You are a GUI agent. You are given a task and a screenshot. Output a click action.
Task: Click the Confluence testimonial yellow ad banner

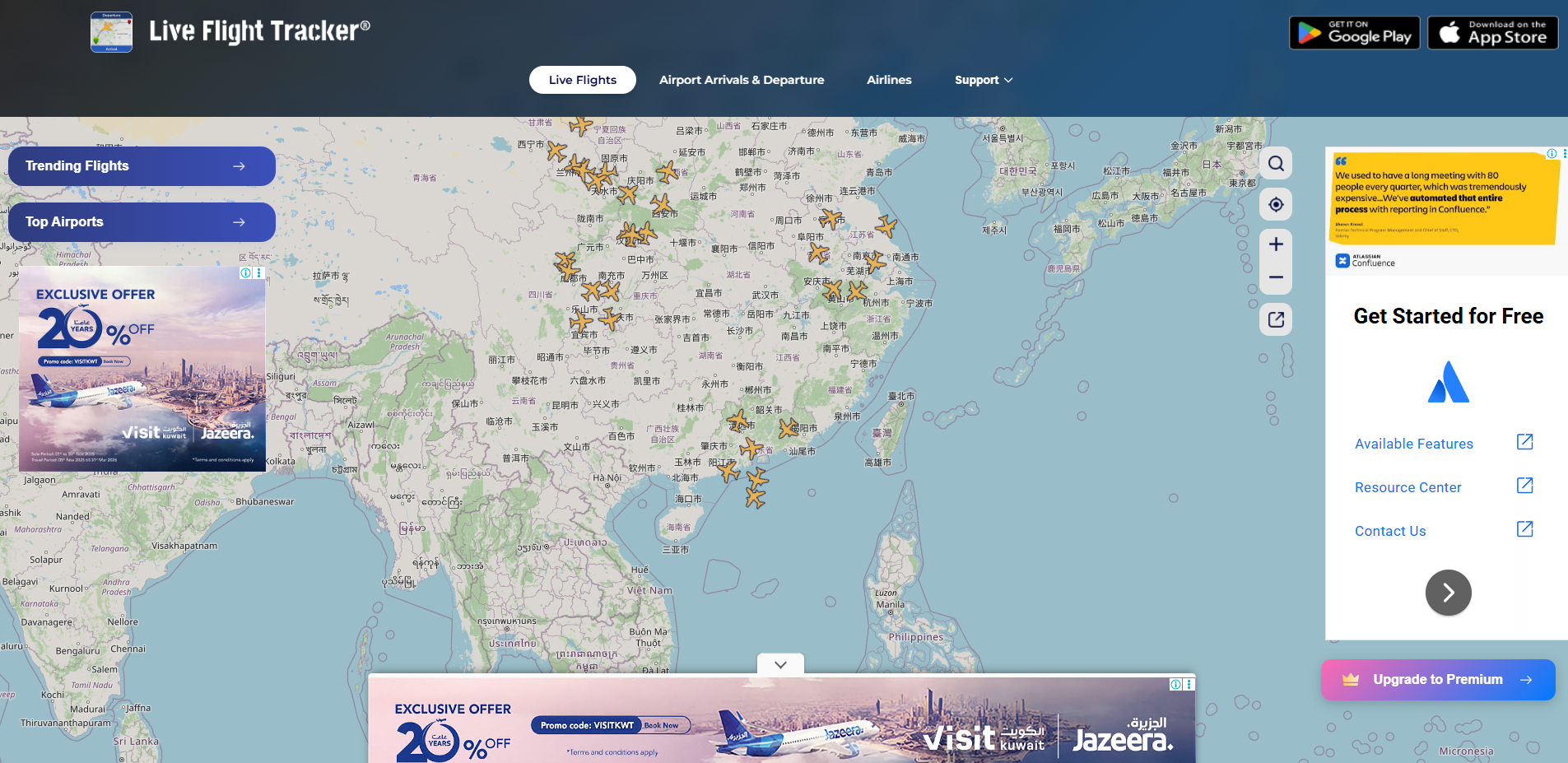point(1445,198)
